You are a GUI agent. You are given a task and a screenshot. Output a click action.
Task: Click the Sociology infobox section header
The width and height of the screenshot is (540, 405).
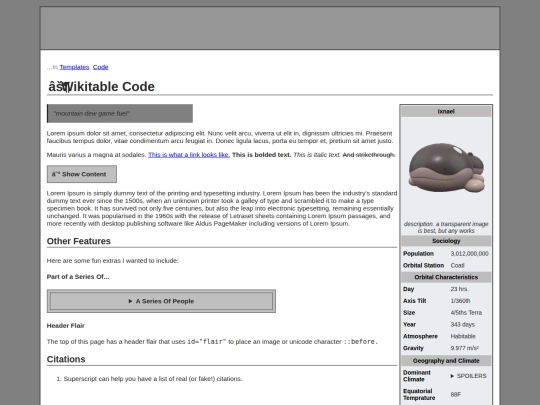[446, 241]
